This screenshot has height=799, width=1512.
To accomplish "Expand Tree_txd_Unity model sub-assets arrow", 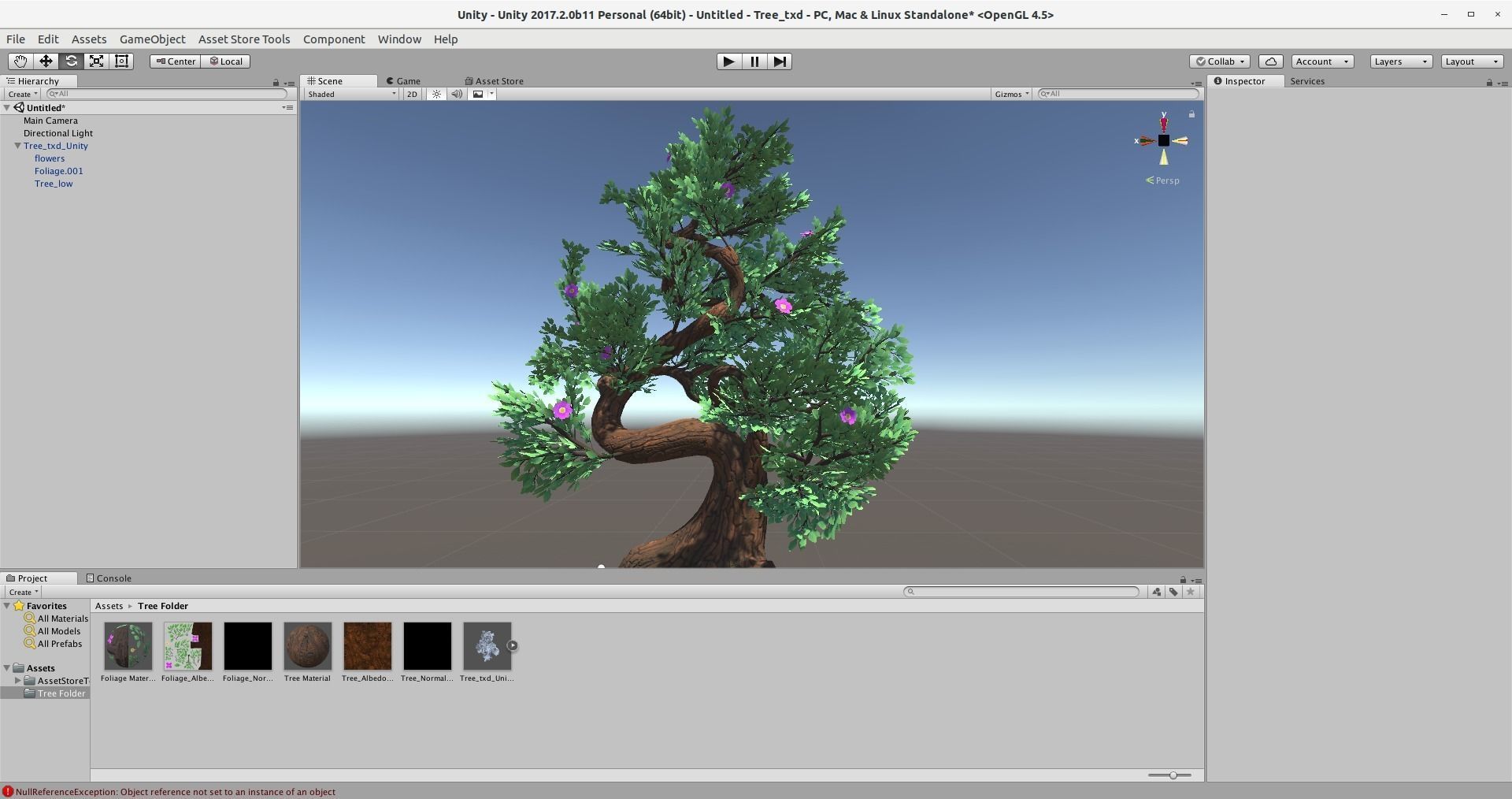I will 513,646.
